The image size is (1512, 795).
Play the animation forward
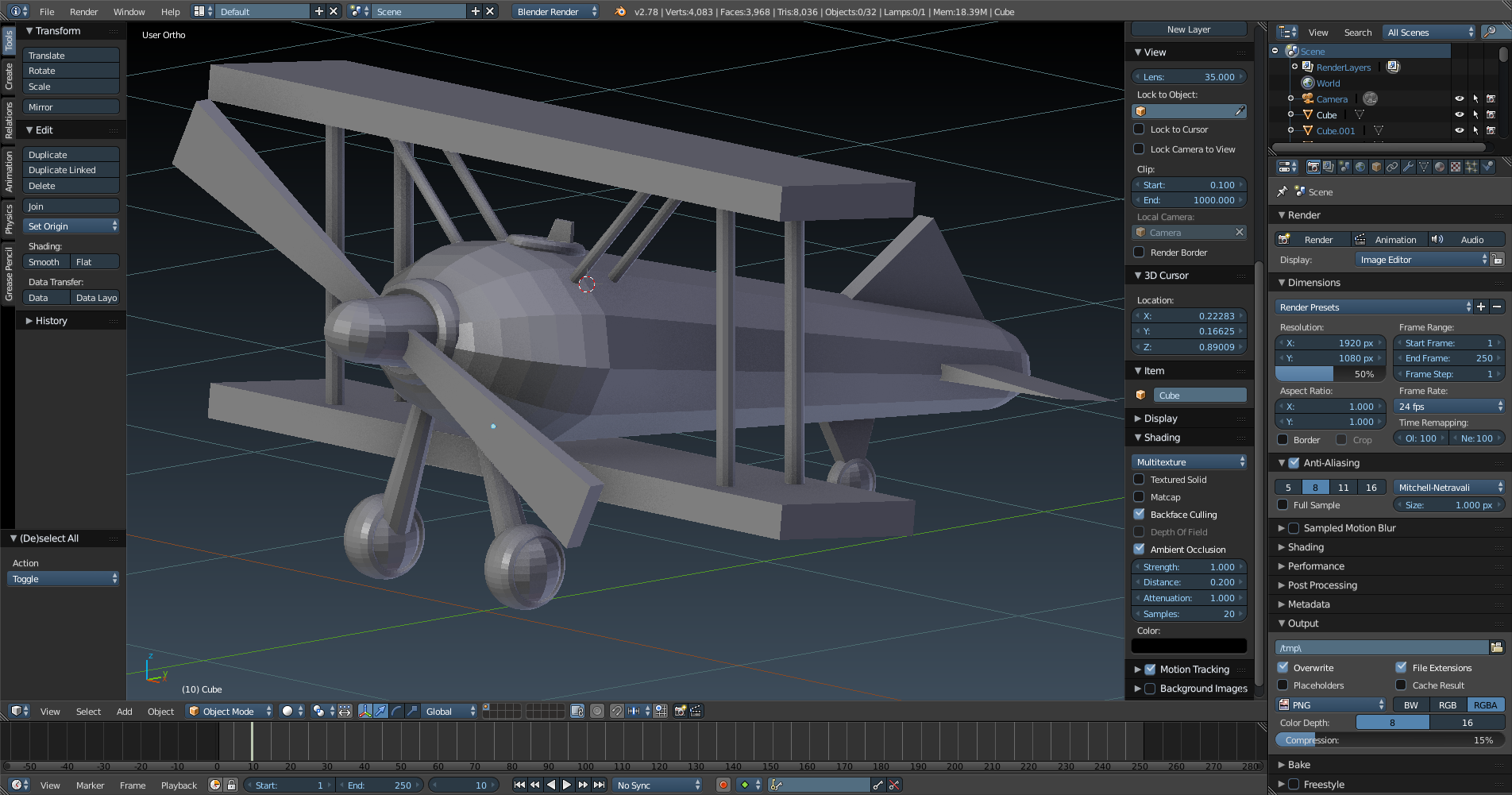[567, 785]
